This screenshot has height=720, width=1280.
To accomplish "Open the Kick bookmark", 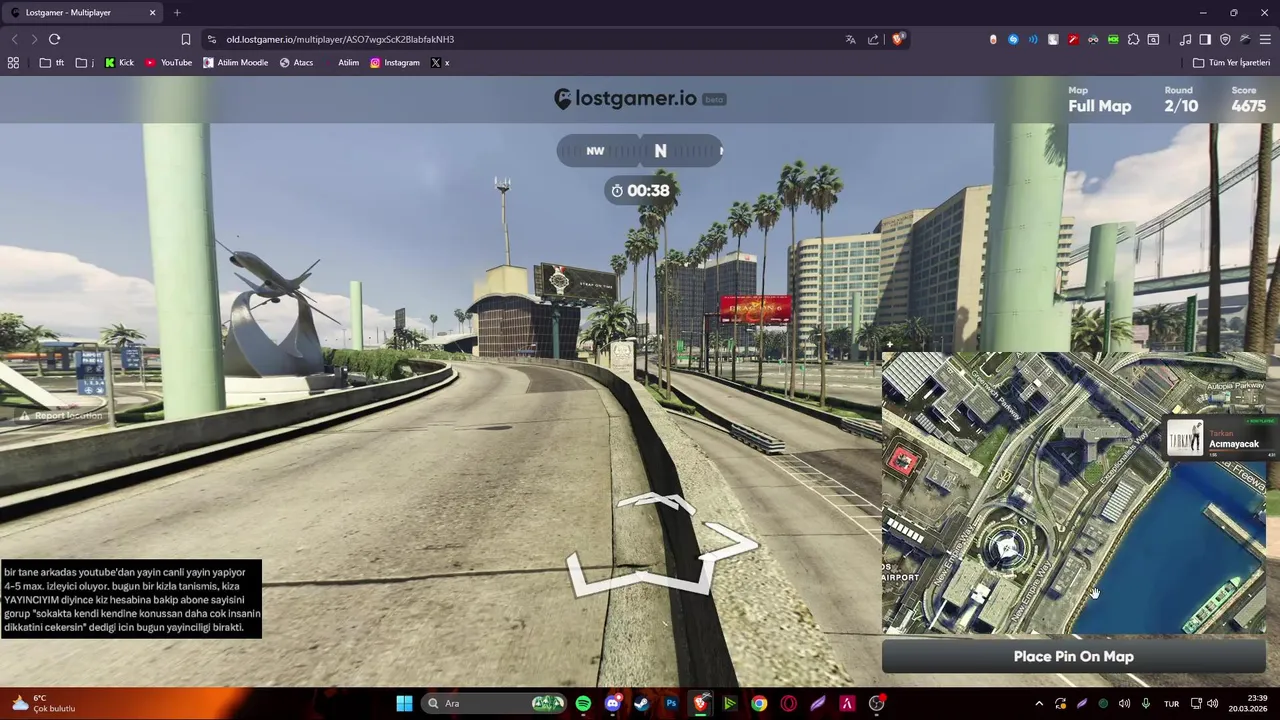I will pos(119,62).
